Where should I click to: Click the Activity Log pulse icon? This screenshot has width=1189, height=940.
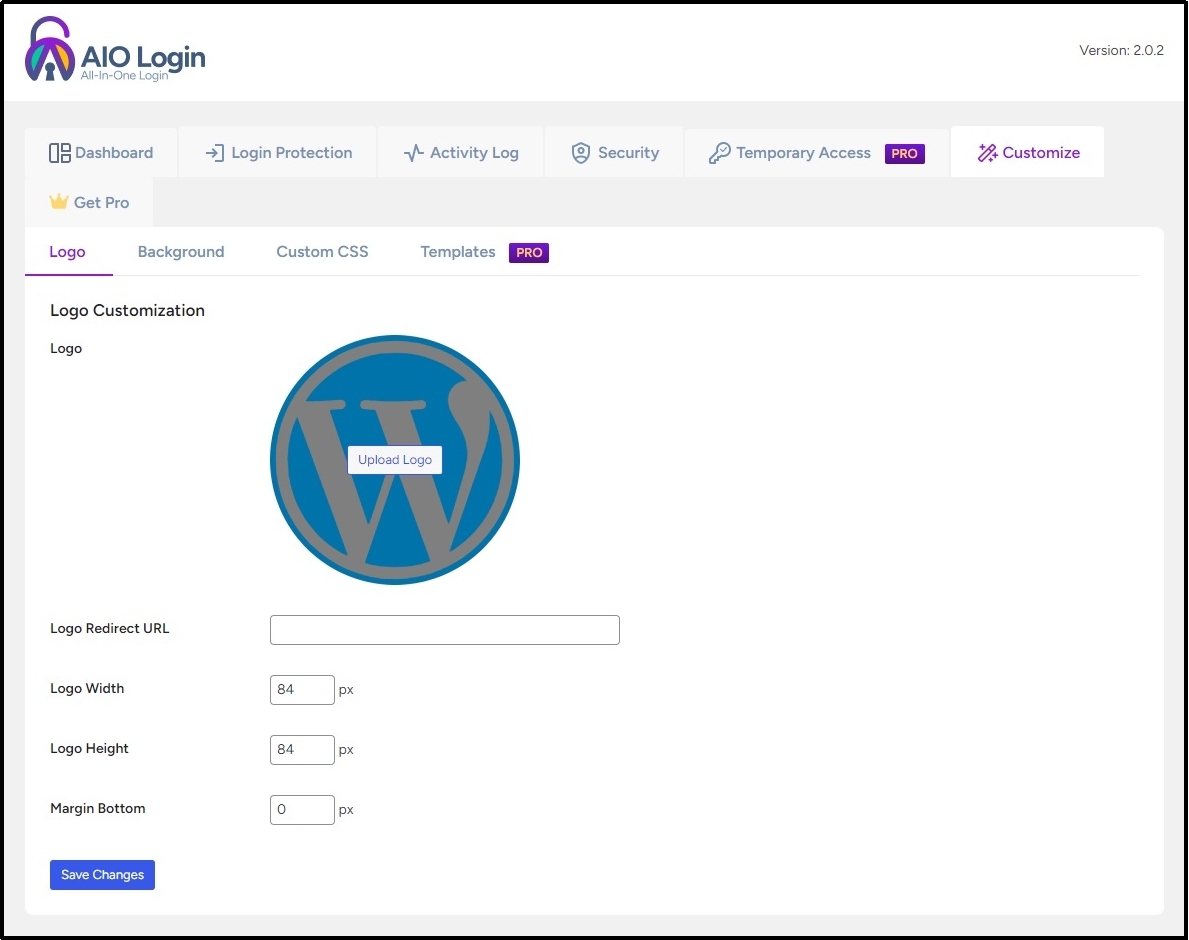414,153
